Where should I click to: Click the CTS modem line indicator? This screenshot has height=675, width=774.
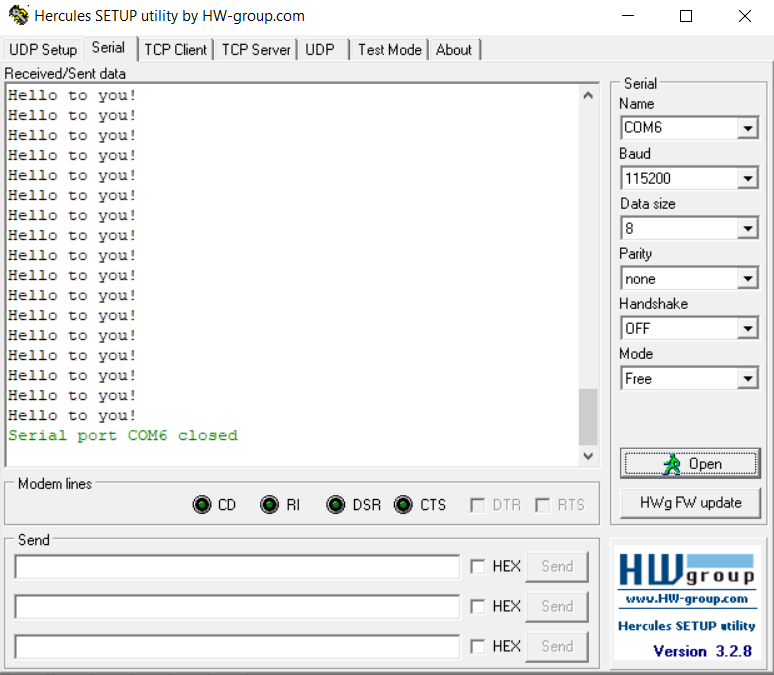pyautogui.click(x=403, y=505)
